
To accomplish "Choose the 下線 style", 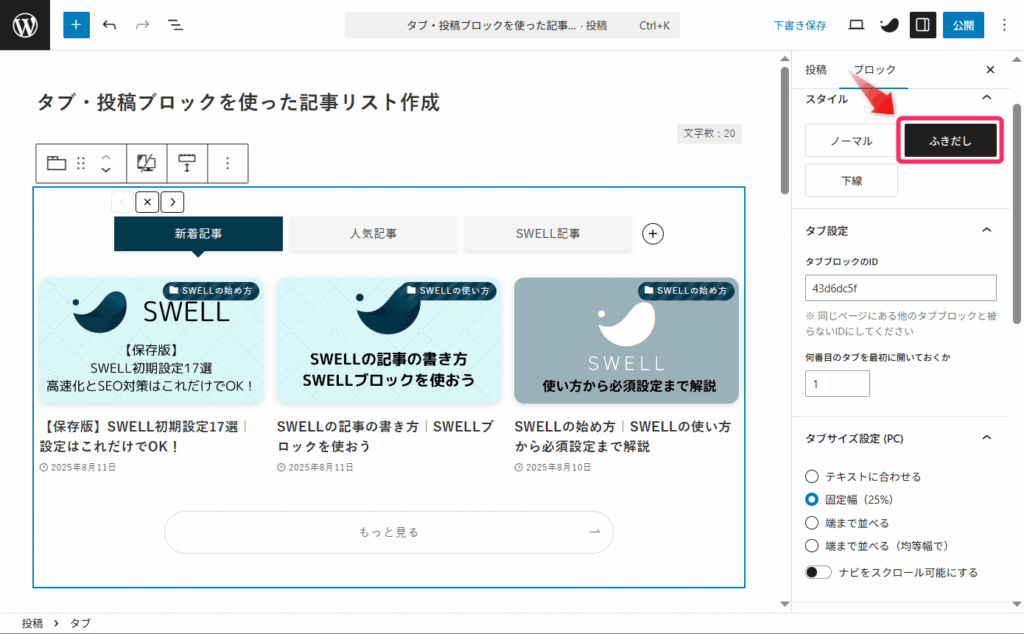I will coord(851,180).
